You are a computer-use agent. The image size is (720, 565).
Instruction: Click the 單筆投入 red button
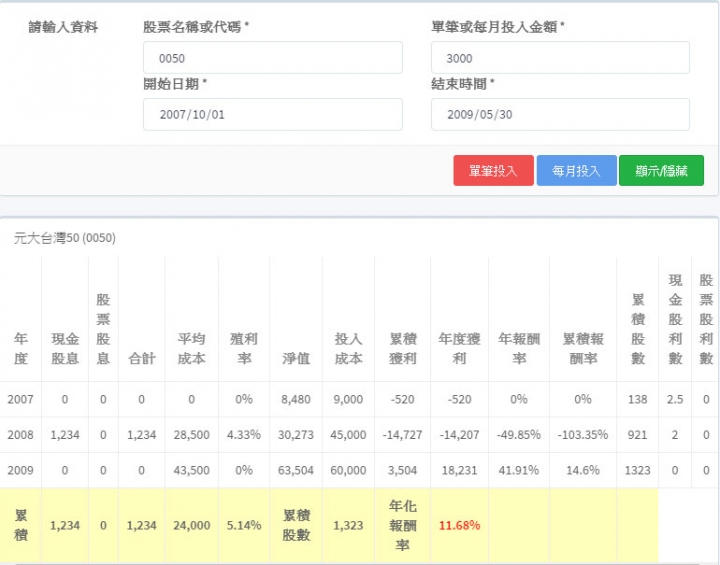click(x=493, y=170)
